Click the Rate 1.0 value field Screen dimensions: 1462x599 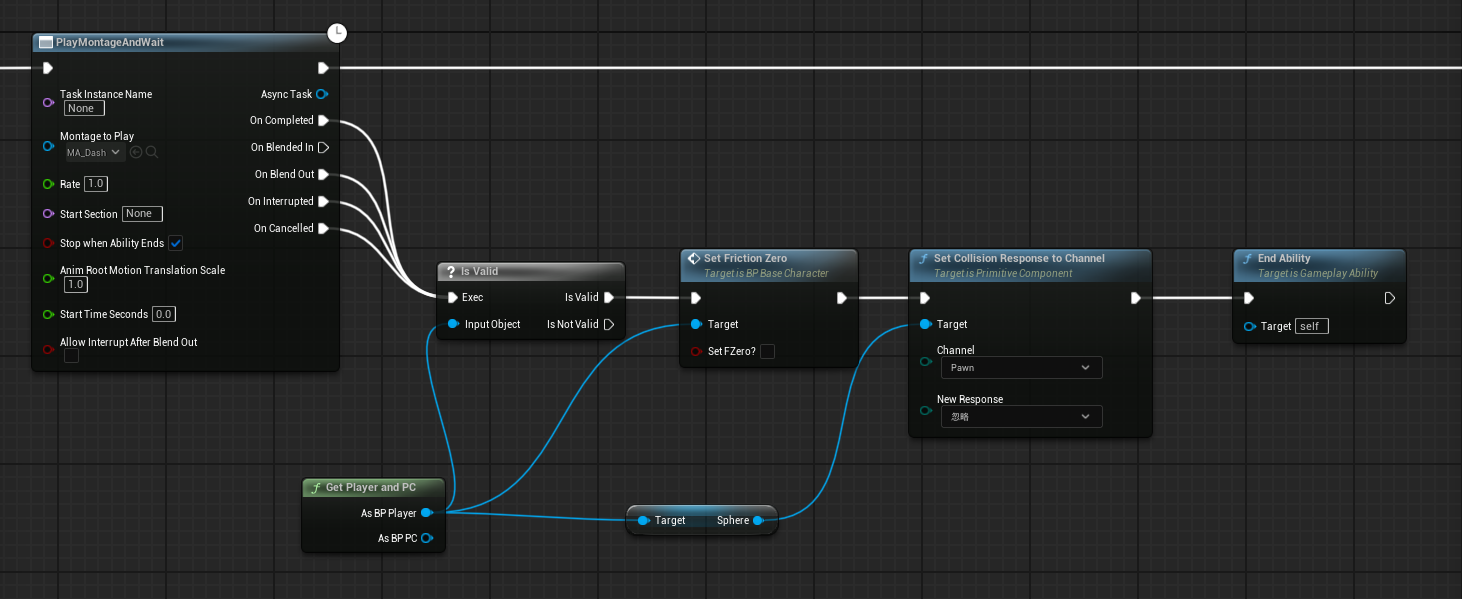[96, 184]
